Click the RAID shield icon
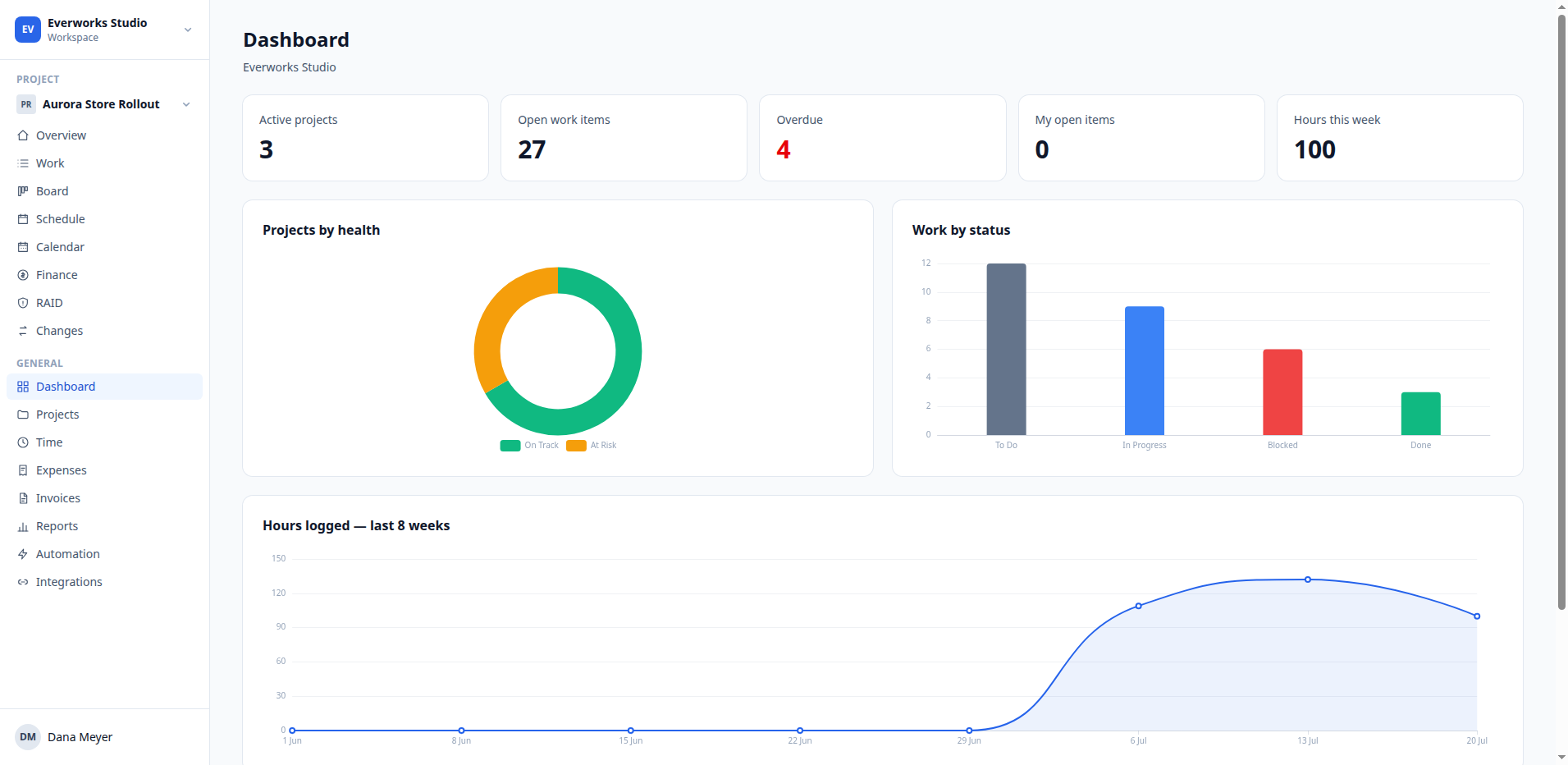 coord(23,303)
